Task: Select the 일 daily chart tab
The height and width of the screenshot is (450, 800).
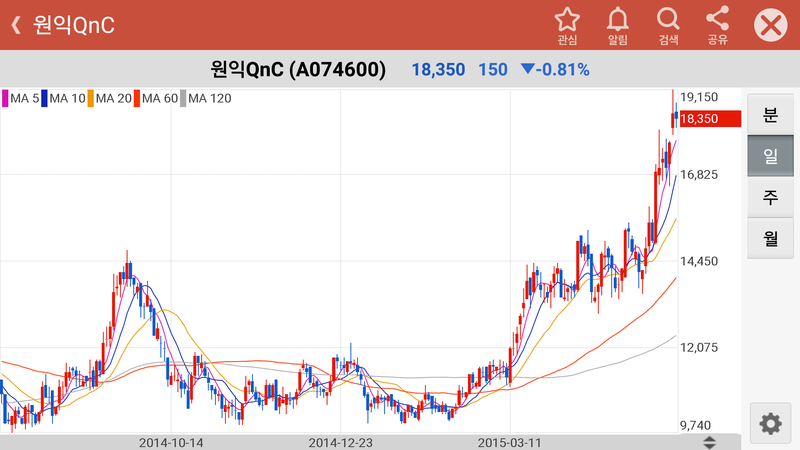Action: click(x=770, y=155)
